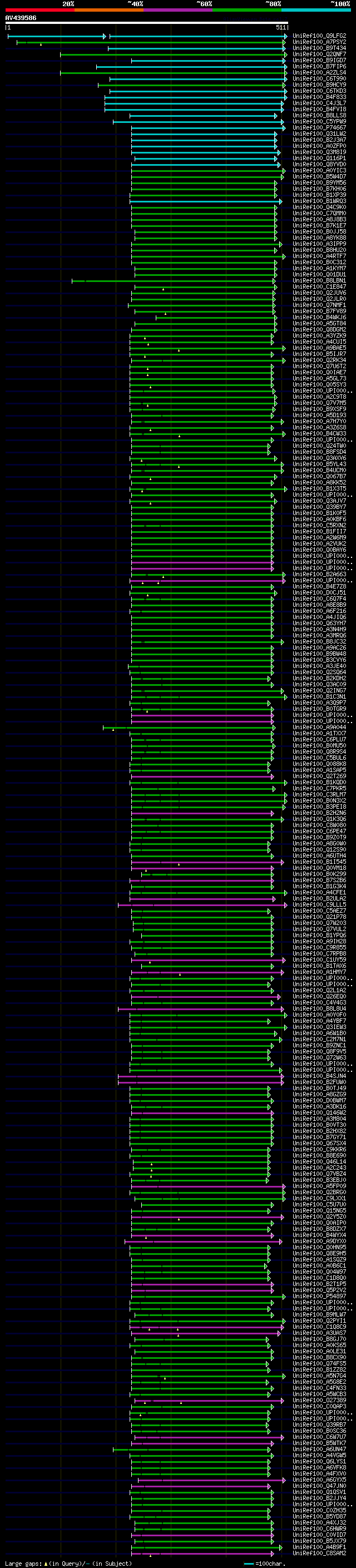356x1568 pixels.
Task: Open hit UniRef100_A7PSY2
Action: tap(319, 43)
